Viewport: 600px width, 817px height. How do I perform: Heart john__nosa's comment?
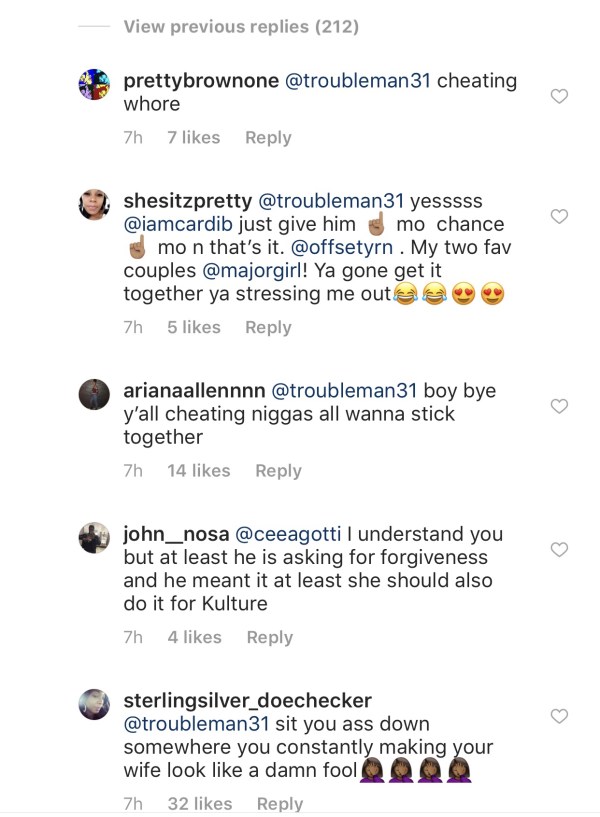click(560, 549)
